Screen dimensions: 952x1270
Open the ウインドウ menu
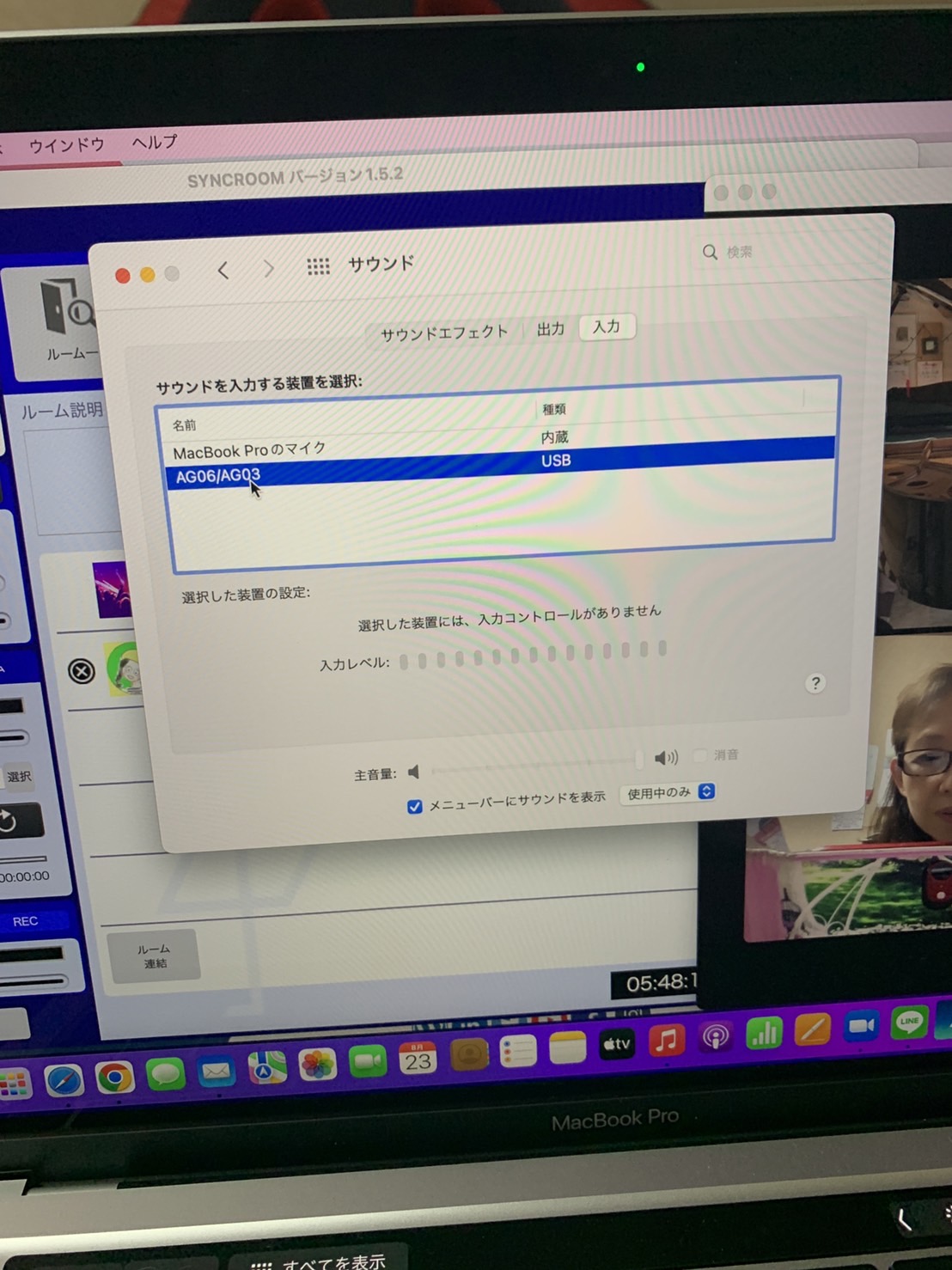(x=67, y=145)
